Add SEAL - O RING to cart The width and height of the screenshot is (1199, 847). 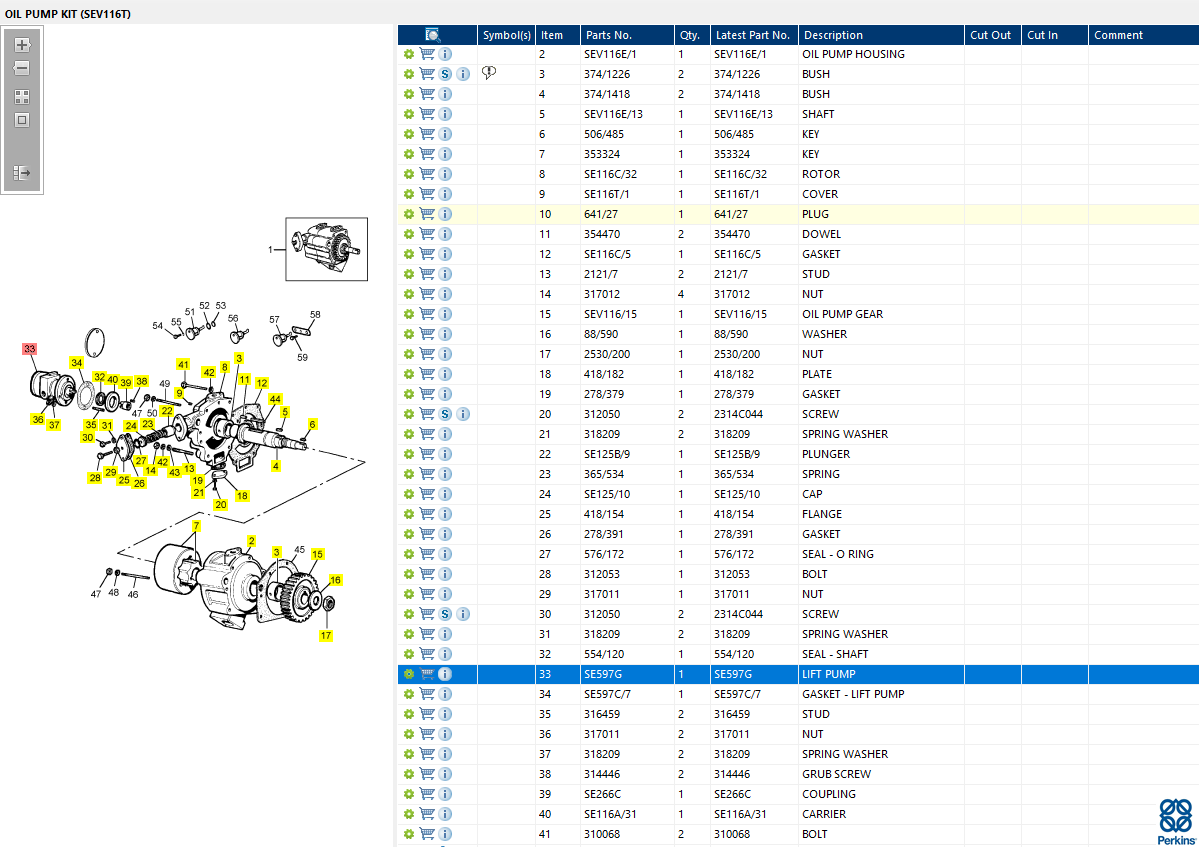427,554
